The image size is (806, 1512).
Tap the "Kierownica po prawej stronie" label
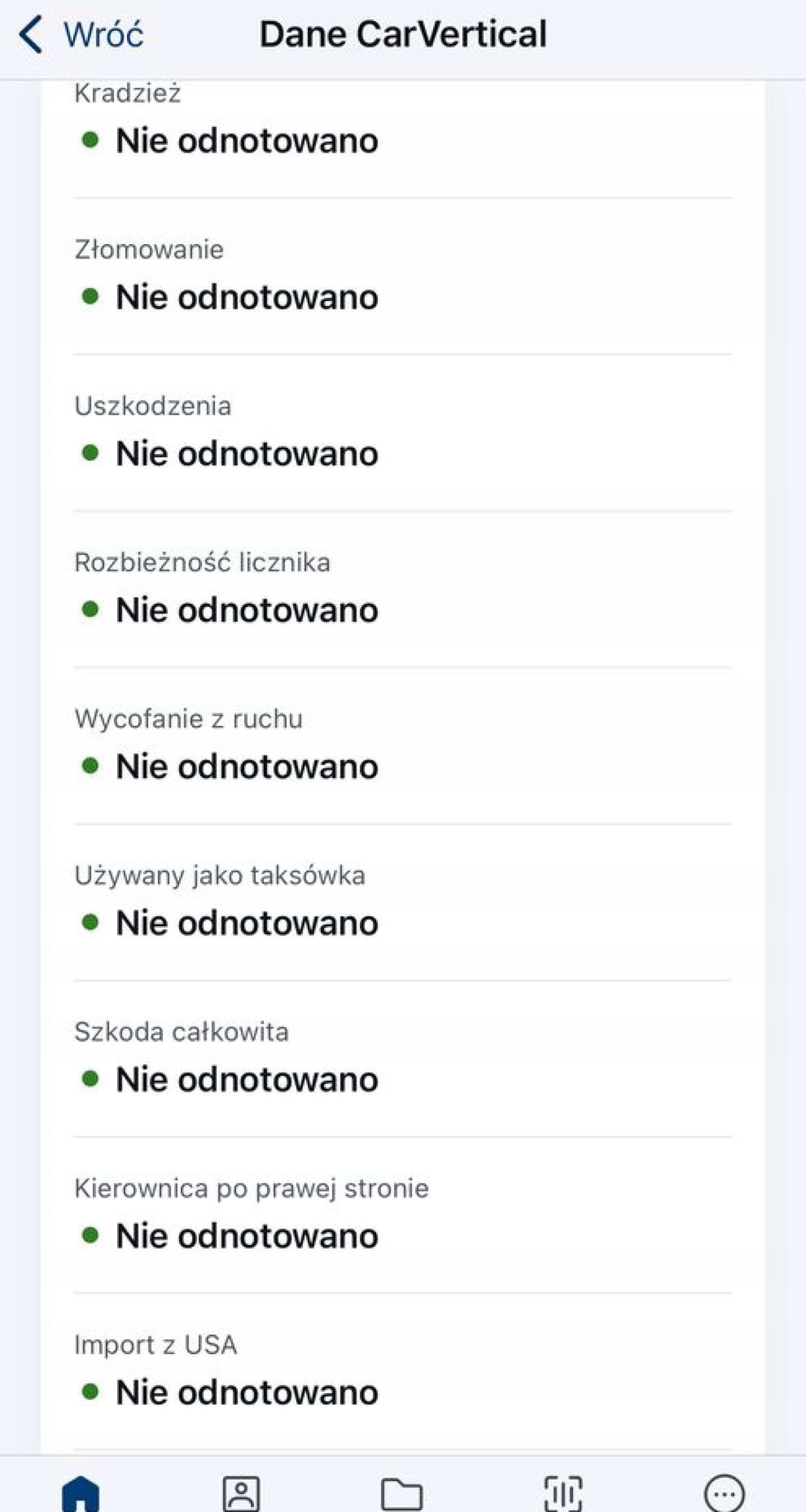[x=251, y=1188]
